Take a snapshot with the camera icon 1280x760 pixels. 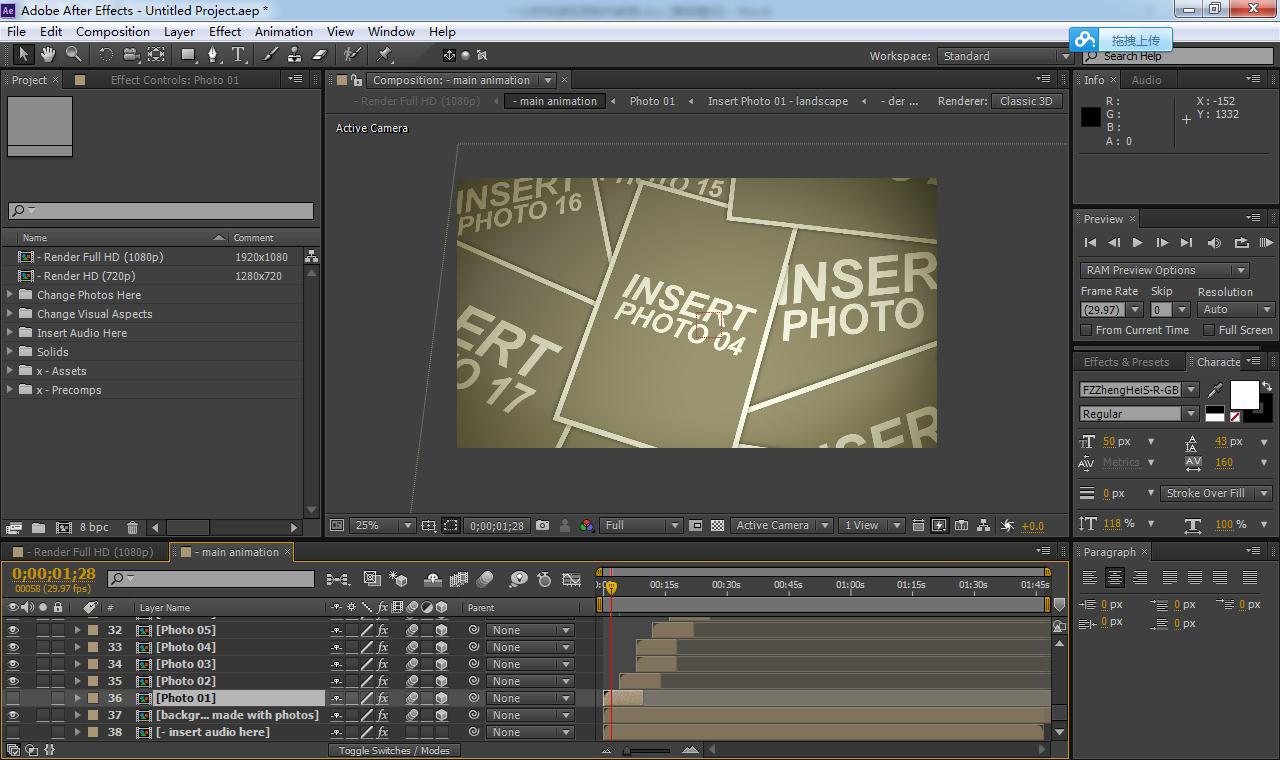542,525
